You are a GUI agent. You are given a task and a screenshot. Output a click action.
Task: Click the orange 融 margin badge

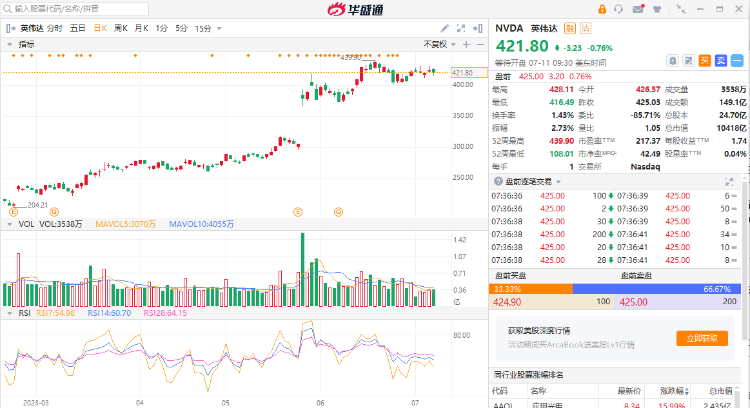click(x=570, y=28)
